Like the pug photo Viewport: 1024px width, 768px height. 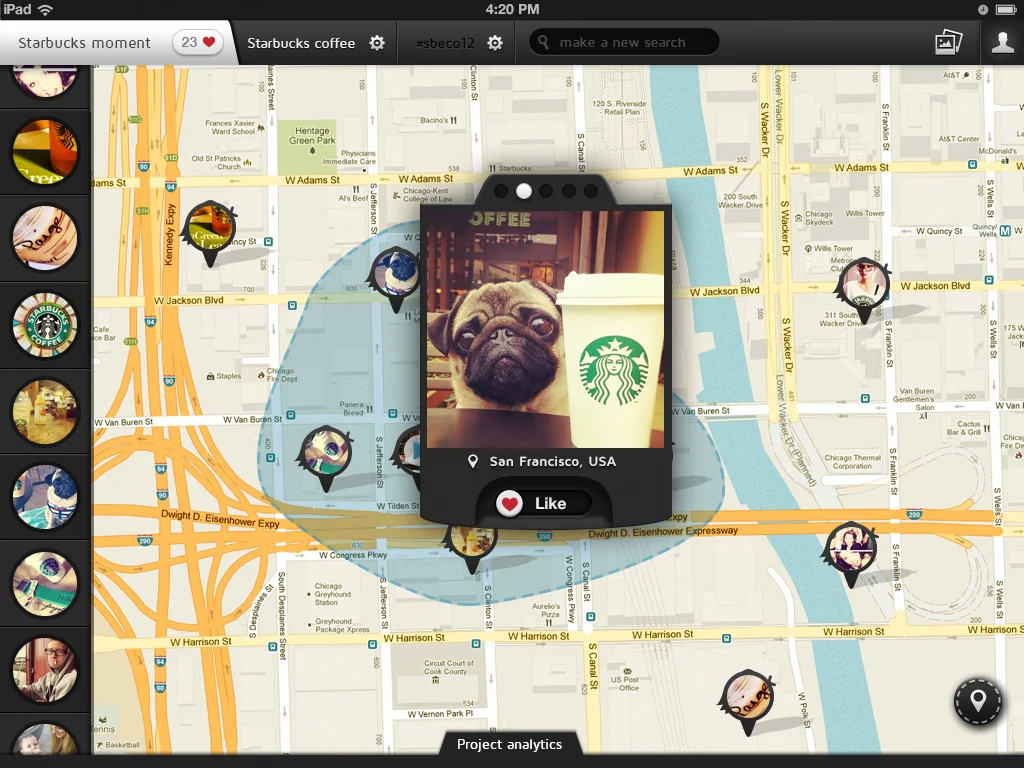543,504
